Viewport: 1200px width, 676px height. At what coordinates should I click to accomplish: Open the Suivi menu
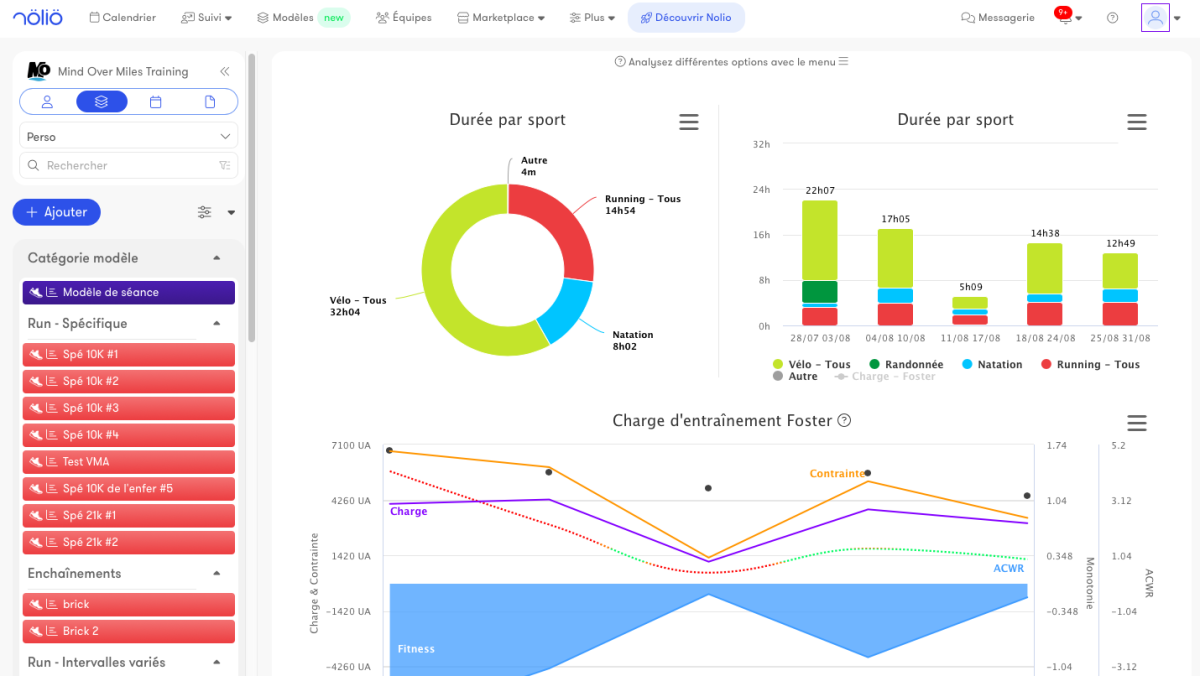tap(206, 18)
